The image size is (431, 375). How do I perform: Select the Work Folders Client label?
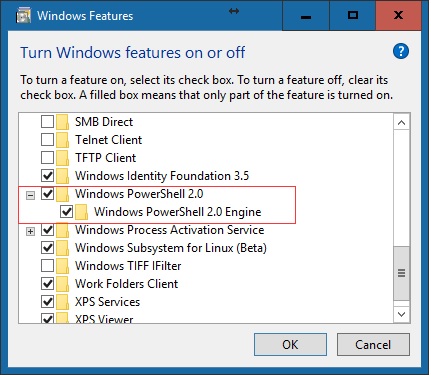(x=127, y=284)
